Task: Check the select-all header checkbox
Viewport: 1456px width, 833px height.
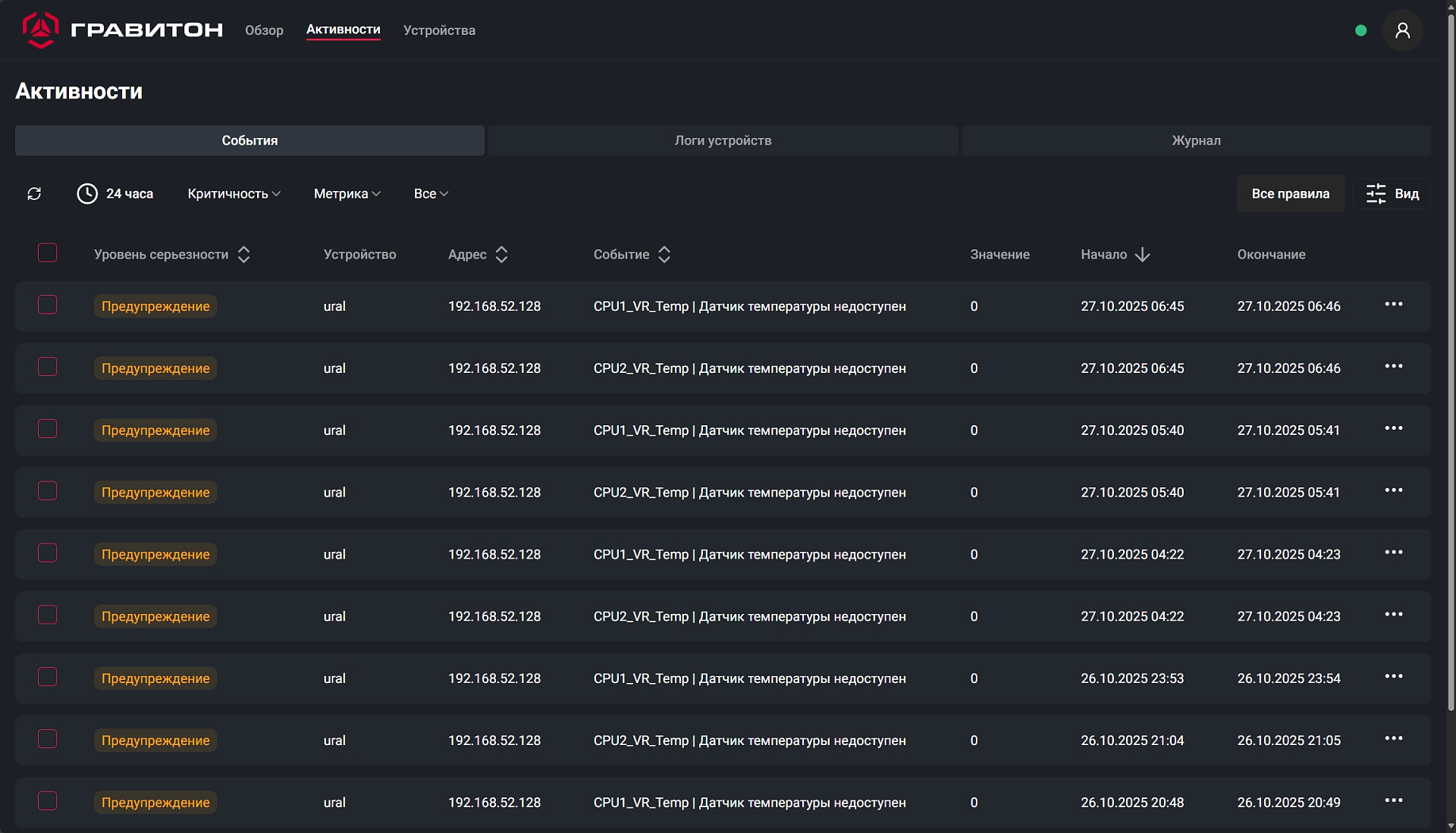Action: coord(47,253)
